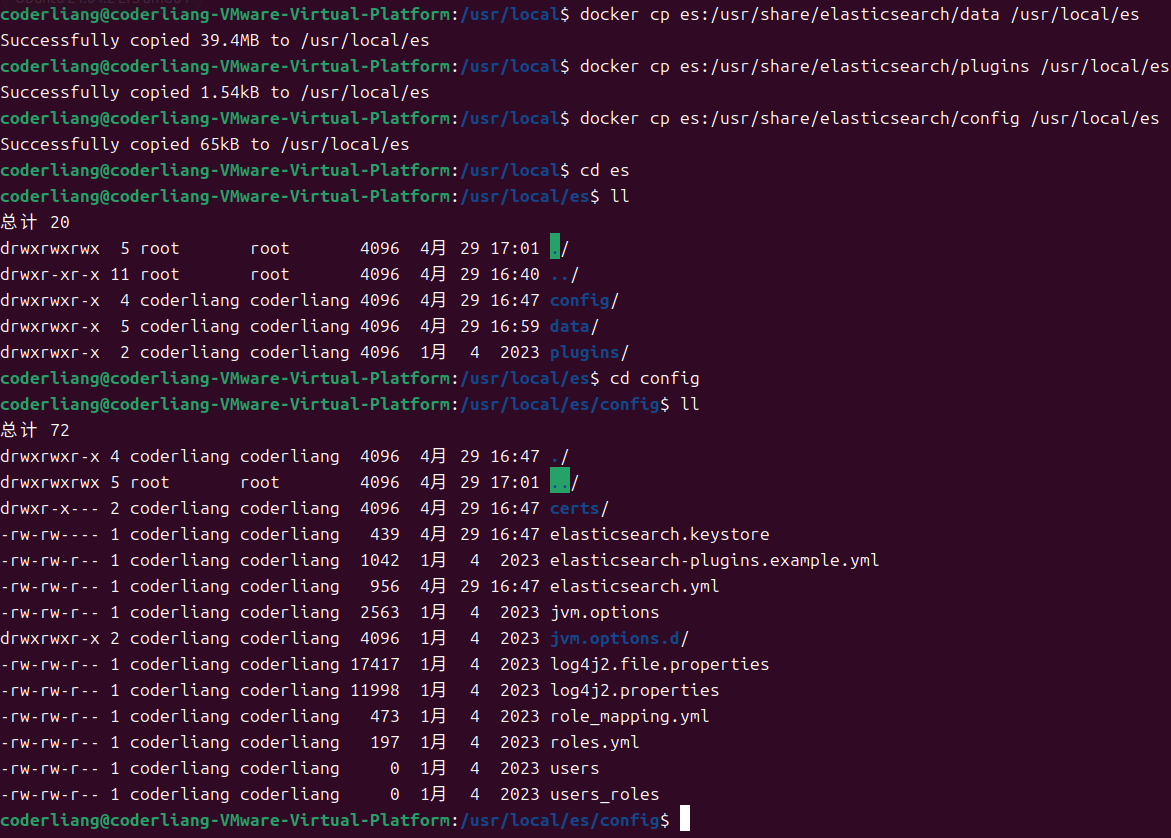Click 'es:/usr/share/elasticsearch/plugins' in the docker command
The image size is (1171, 838).
click(854, 66)
